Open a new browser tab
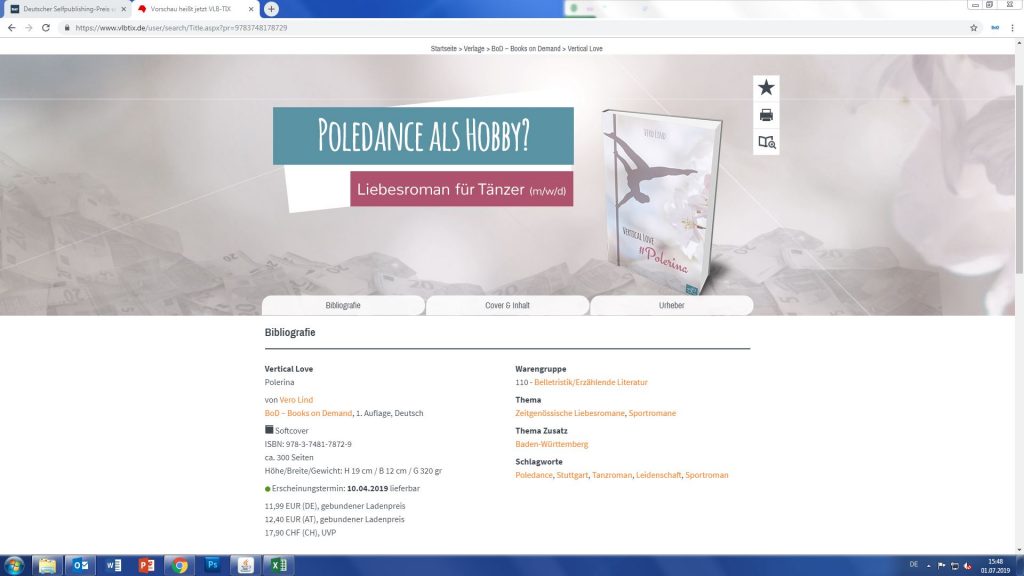This screenshot has width=1024, height=576. coord(271,9)
